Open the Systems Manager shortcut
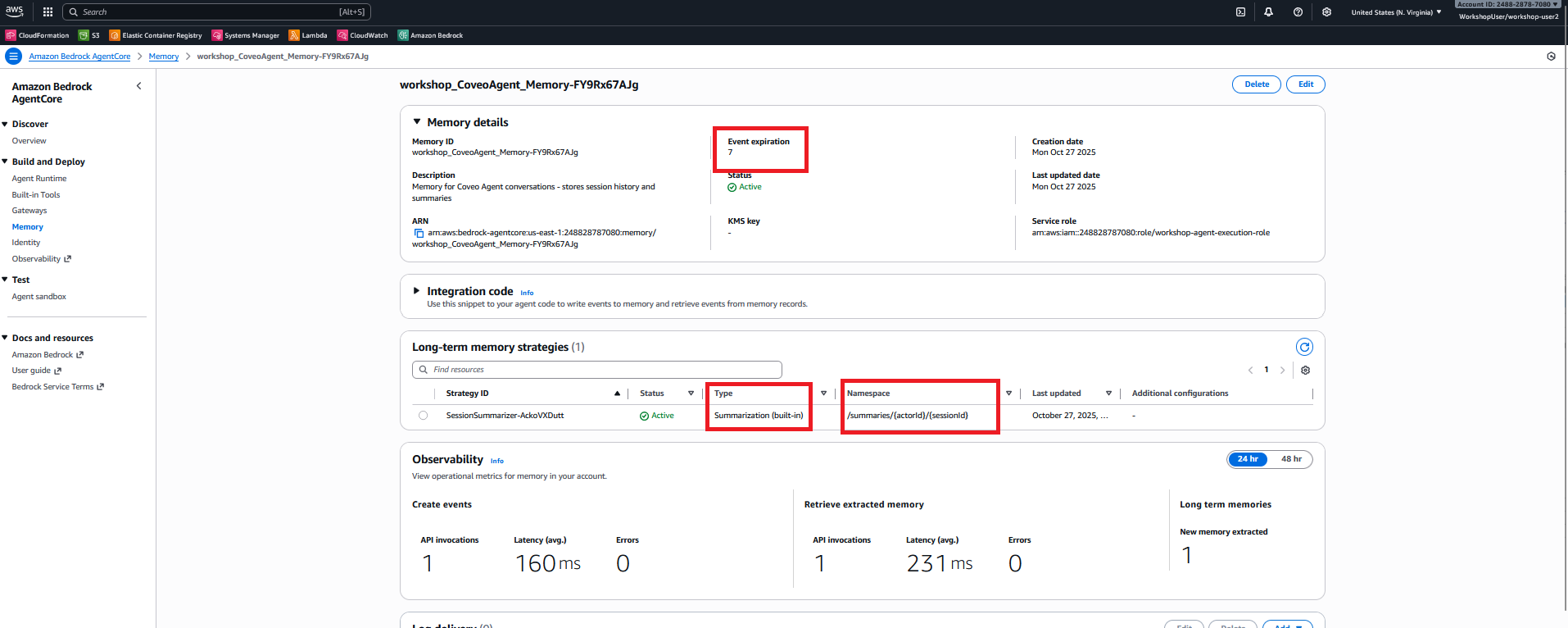 click(246, 35)
